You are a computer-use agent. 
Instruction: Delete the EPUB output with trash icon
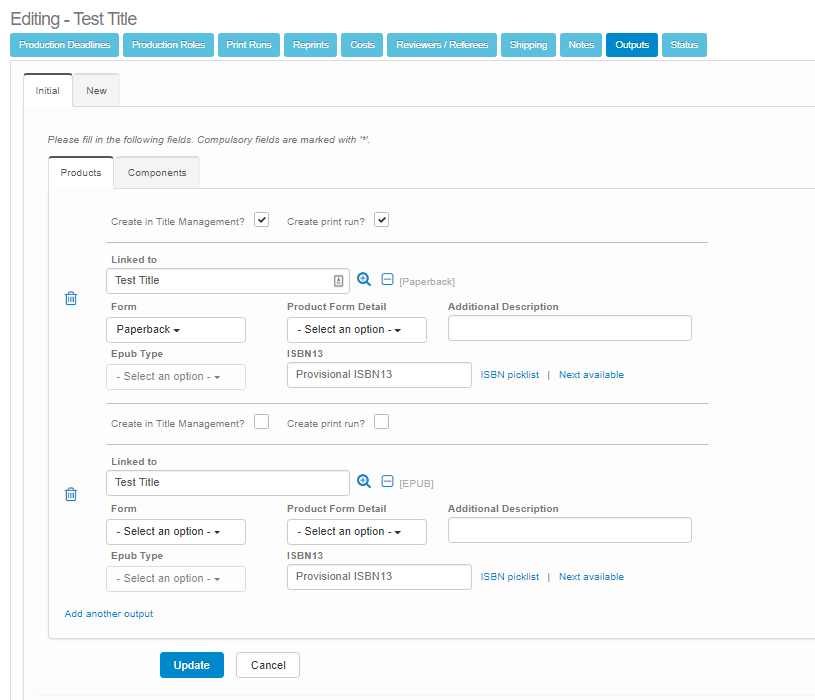tap(71, 494)
